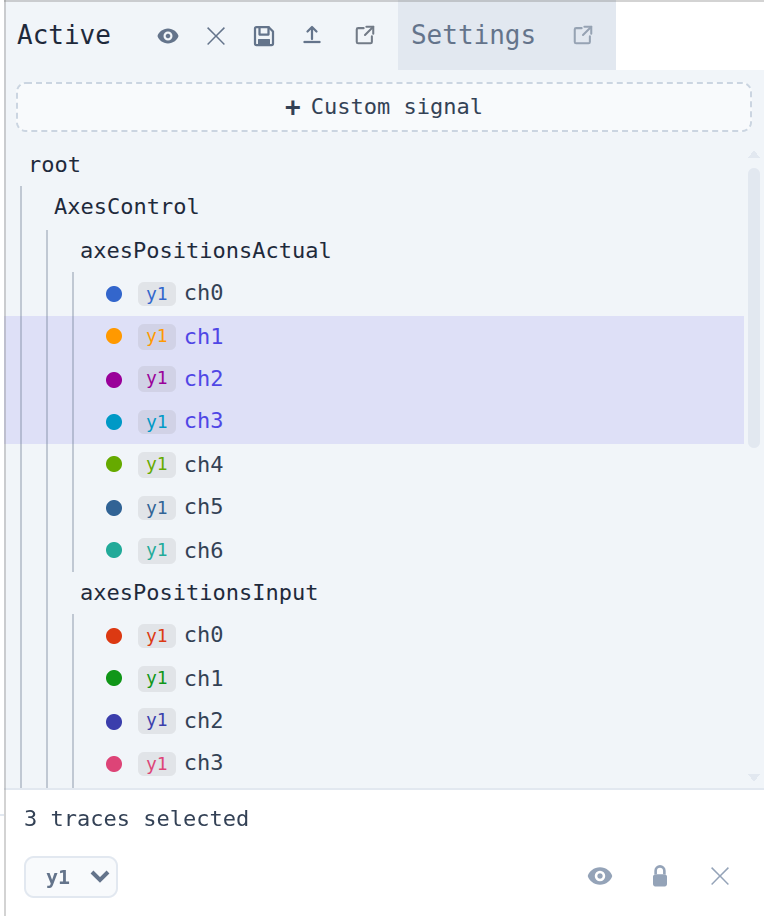
Task: Pop out the Settings tab
Action: click(x=582, y=36)
